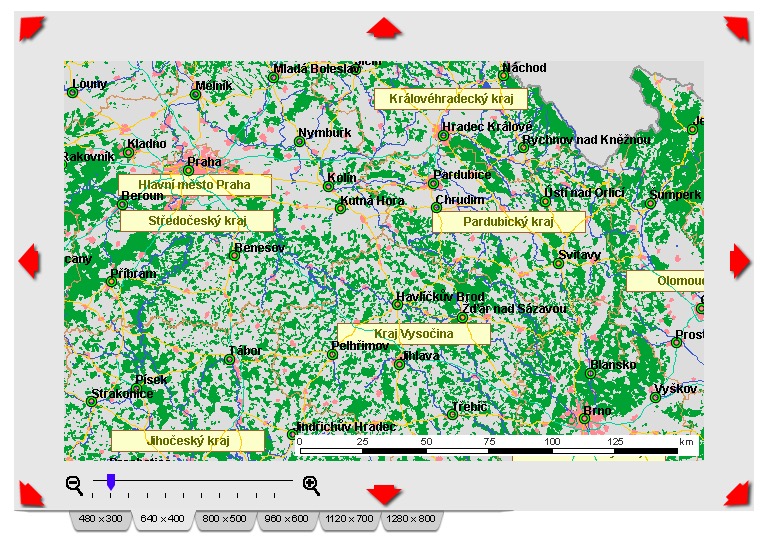Pan map east with right arrow
Screen dimensions: 770x542
pos(740,261)
